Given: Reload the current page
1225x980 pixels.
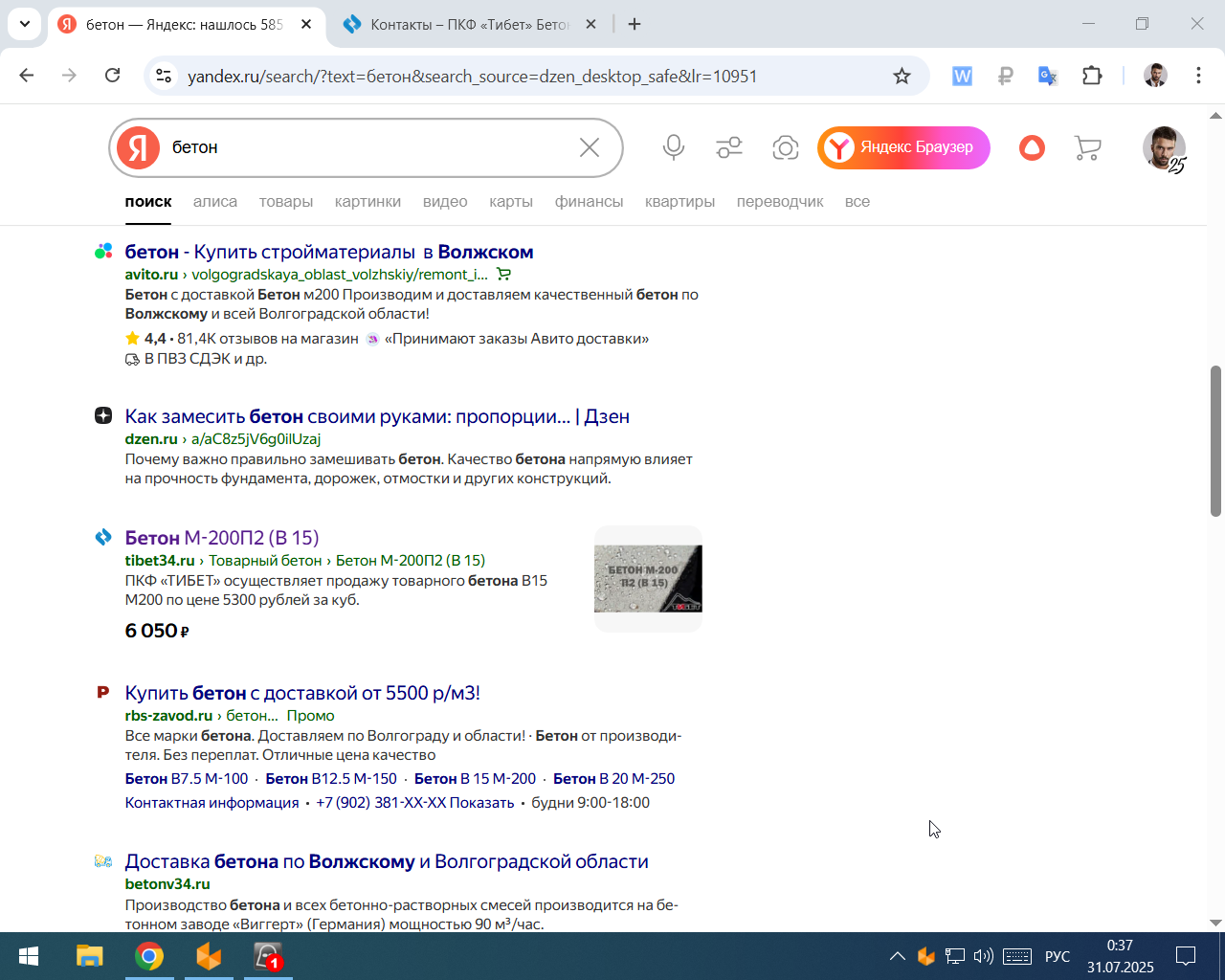Looking at the screenshot, I should [x=112, y=76].
